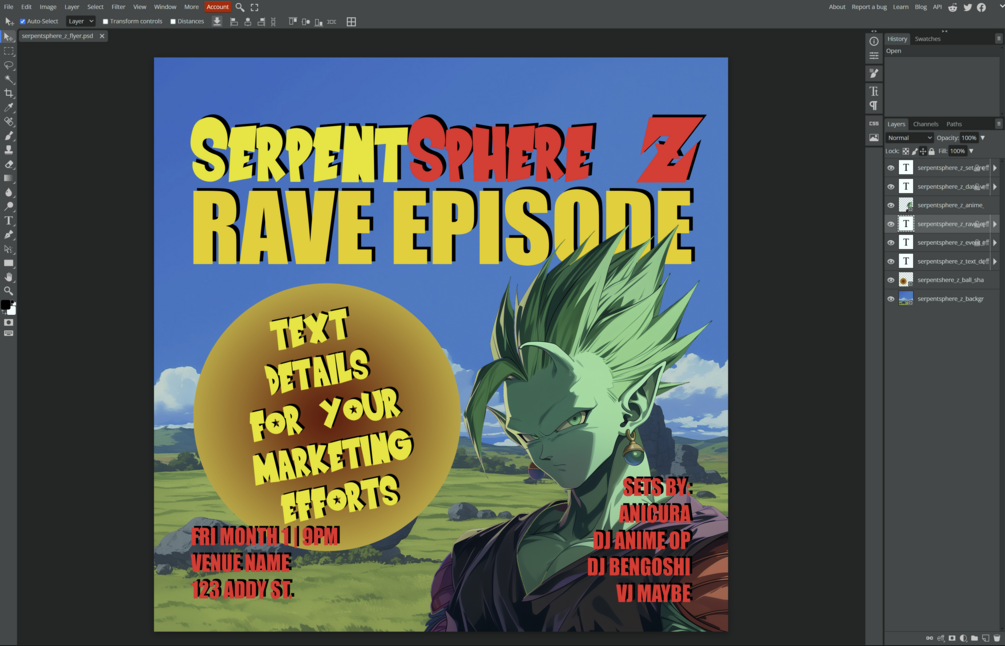Viewport: 1005px width, 646px height.
Task: Open the Reddit icon link
Action: point(953,7)
